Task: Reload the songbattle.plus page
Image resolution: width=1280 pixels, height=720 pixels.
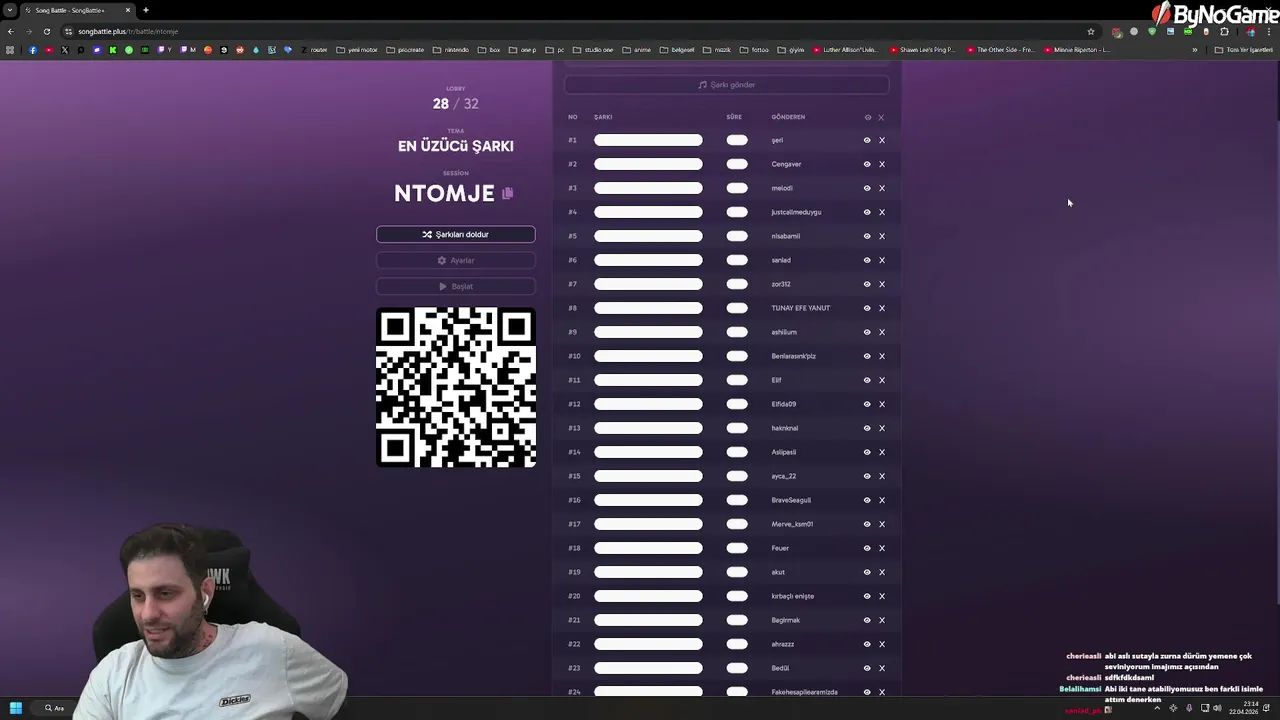Action: pyautogui.click(x=46, y=31)
